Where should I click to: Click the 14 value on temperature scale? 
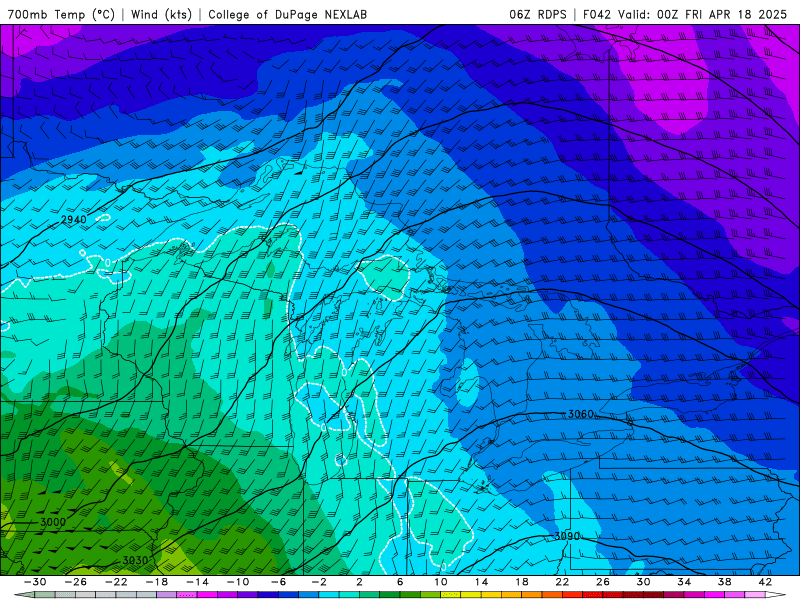[x=481, y=582]
